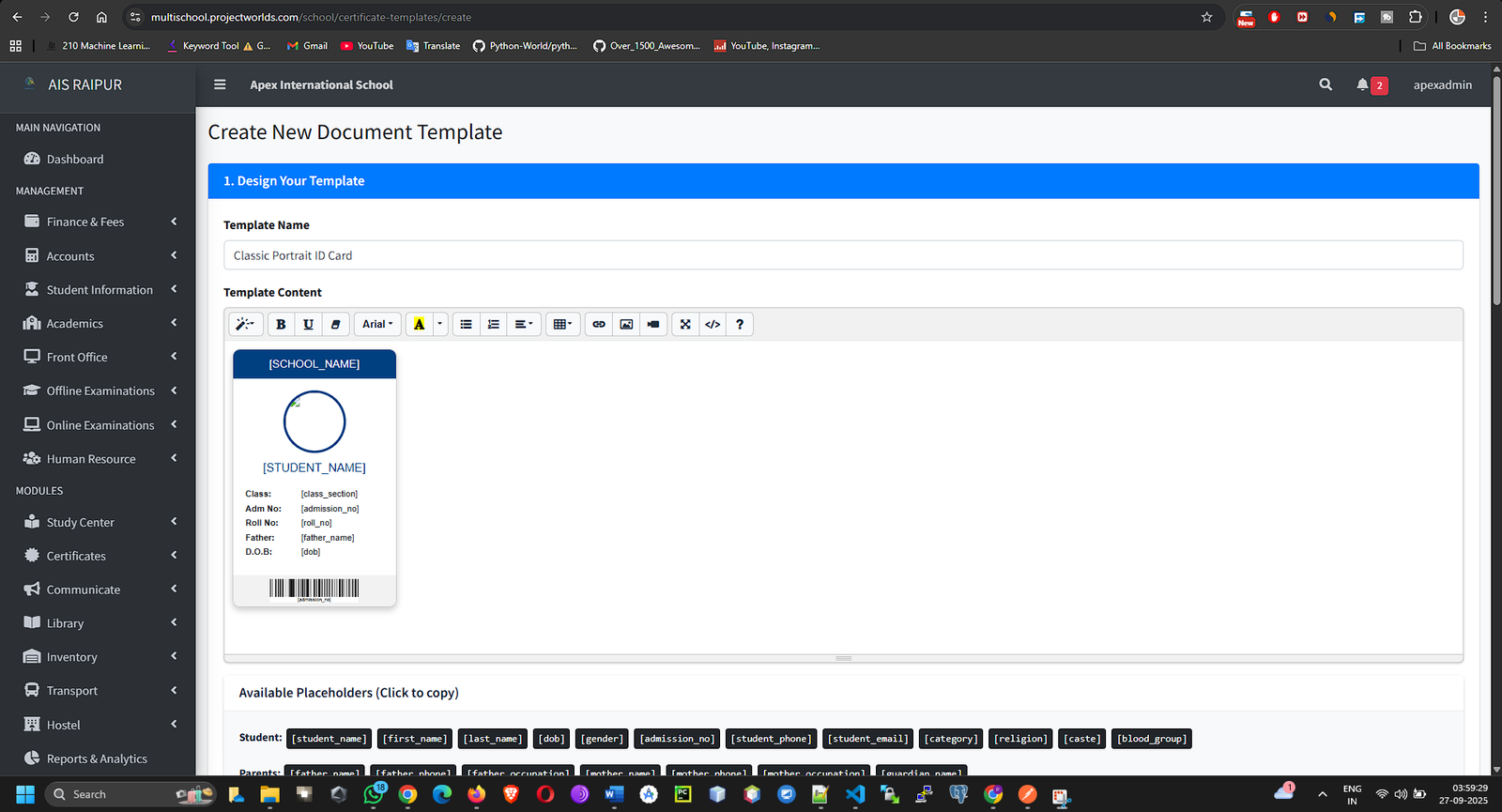Open the Arial font family dropdown
Image resolution: width=1502 pixels, height=812 pixels.
tap(377, 325)
